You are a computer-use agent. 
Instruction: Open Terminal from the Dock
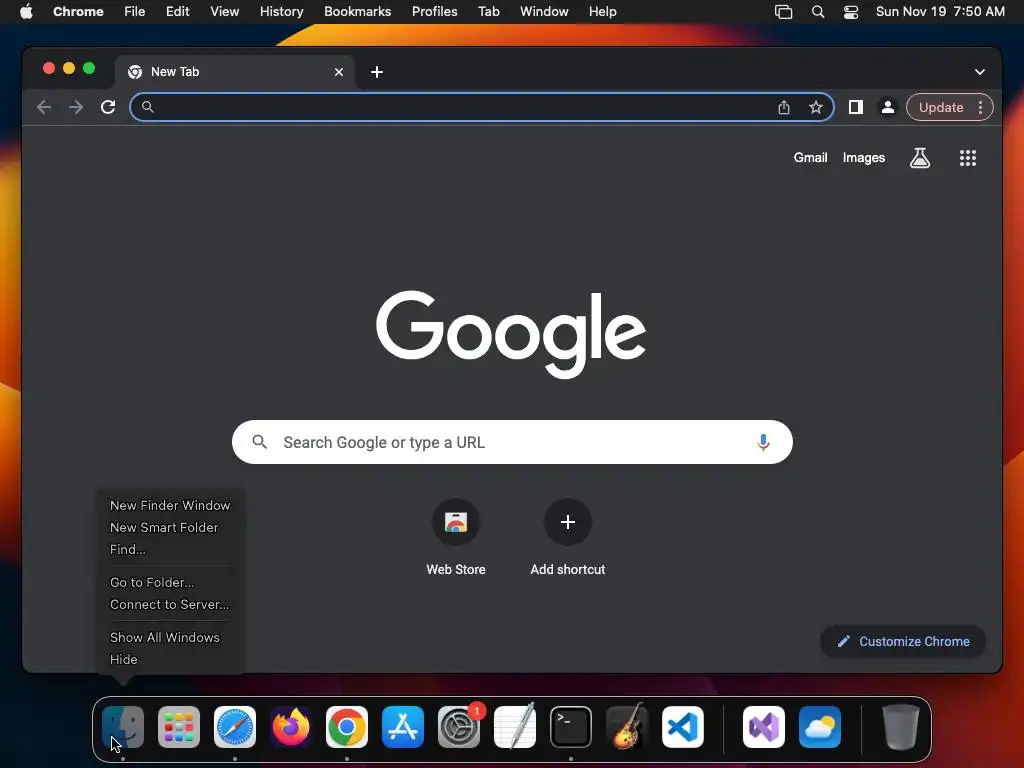(571, 727)
